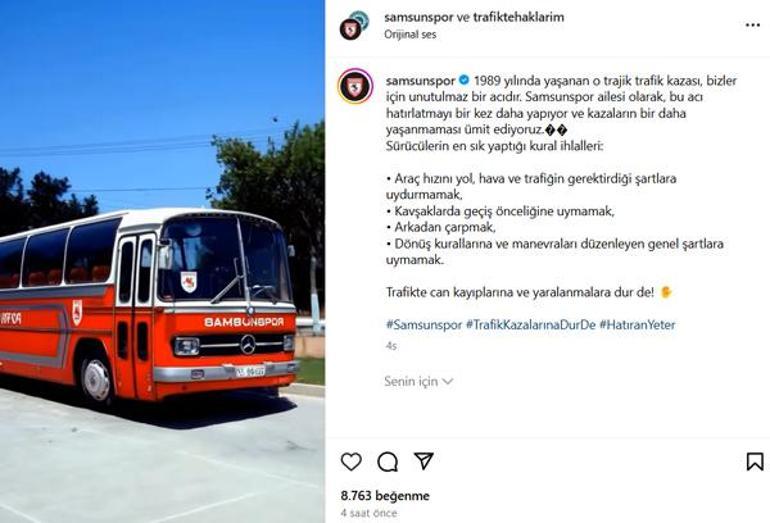The image size is (770, 523).
Task: Save post with the bookmark icon
Action: tap(754, 462)
